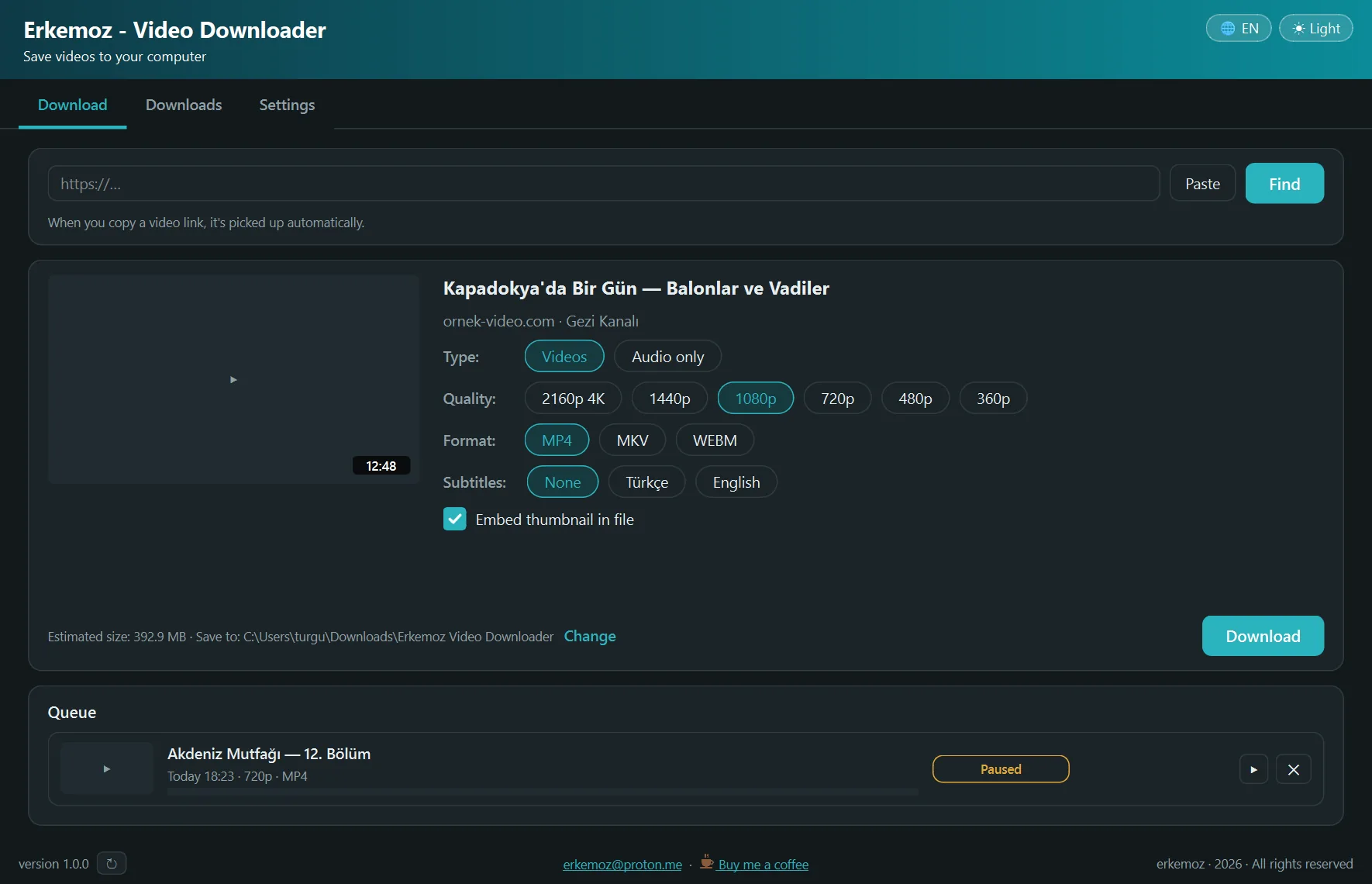Click the version 1.0.0 label
This screenshot has width=1372, height=884.
coord(53,864)
